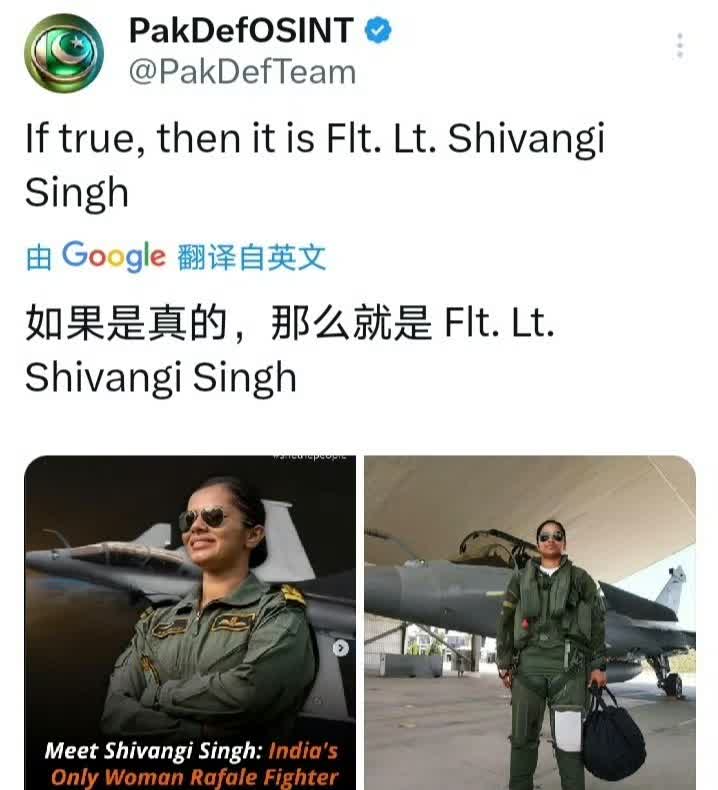Screen dimensions: 718x790
Task: Open the right photo of standing pilot
Action: 530,623
